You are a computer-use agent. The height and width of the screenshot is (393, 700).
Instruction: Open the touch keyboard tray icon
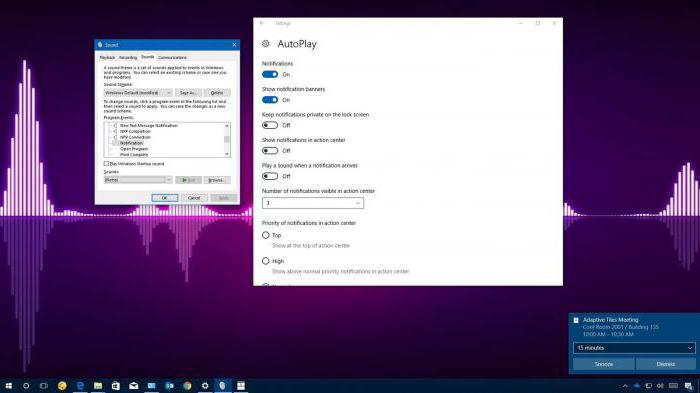coord(673,386)
